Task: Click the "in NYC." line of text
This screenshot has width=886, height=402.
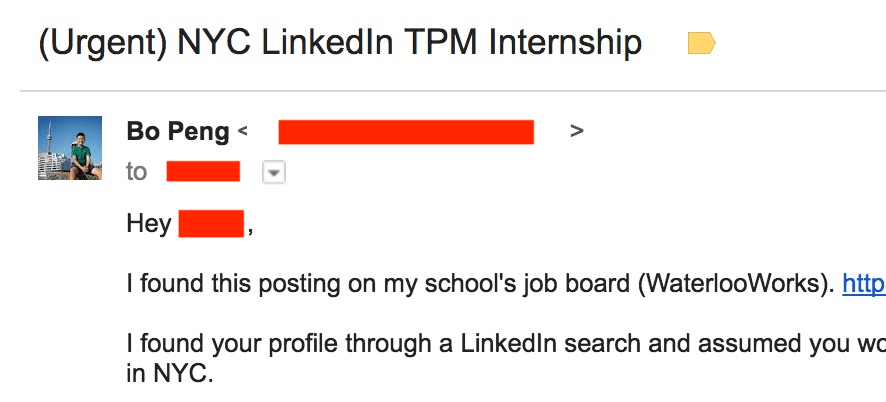Action: [170, 373]
